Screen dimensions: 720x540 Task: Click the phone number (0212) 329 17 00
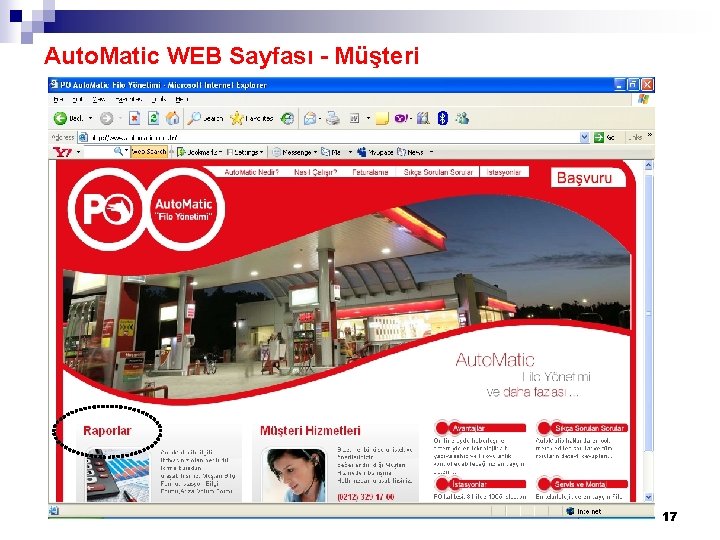tap(366, 497)
